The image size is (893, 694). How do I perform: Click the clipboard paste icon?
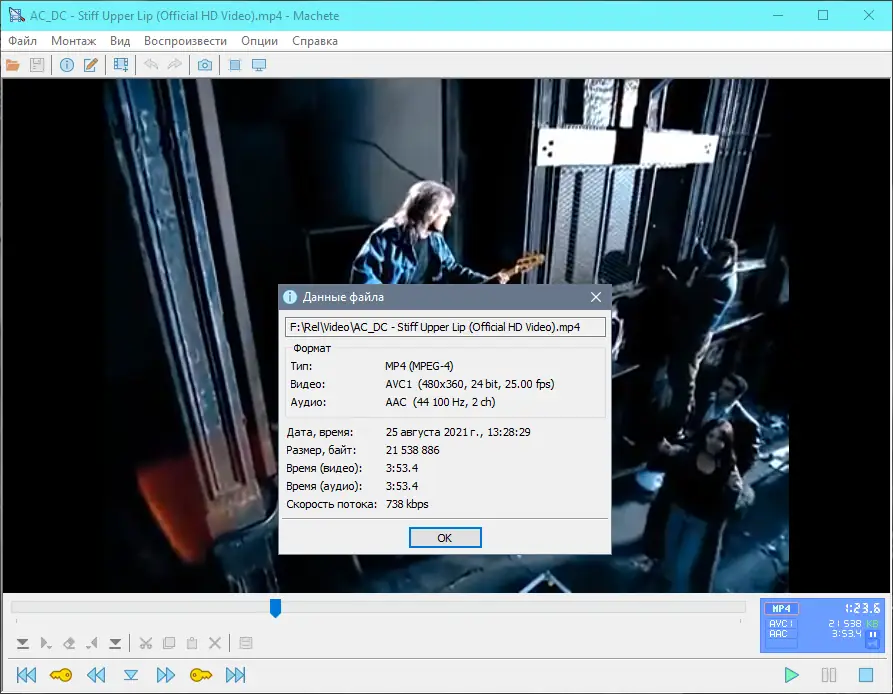pyautogui.click(x=192, y=643)
